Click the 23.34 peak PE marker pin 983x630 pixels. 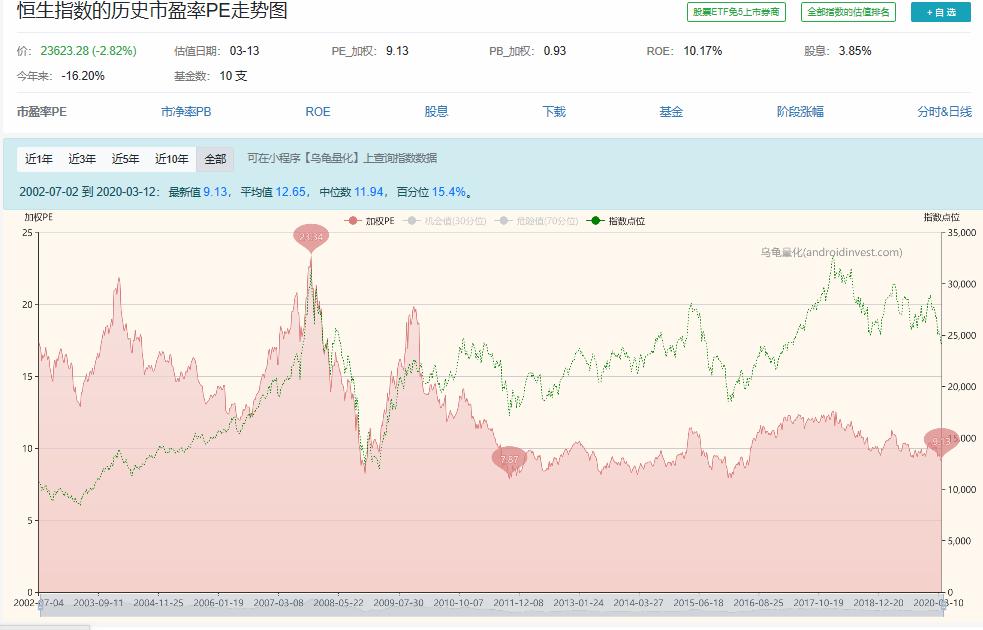pyautogui.click(x=311, y=237)
